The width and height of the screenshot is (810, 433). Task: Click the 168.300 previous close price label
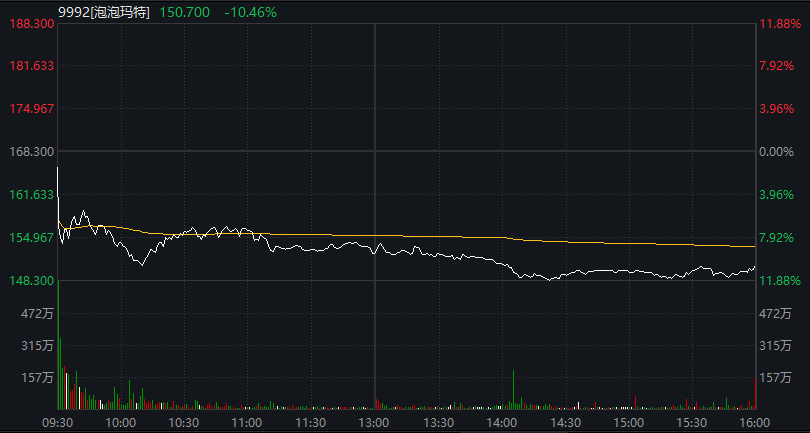click(x=29, y=152)
